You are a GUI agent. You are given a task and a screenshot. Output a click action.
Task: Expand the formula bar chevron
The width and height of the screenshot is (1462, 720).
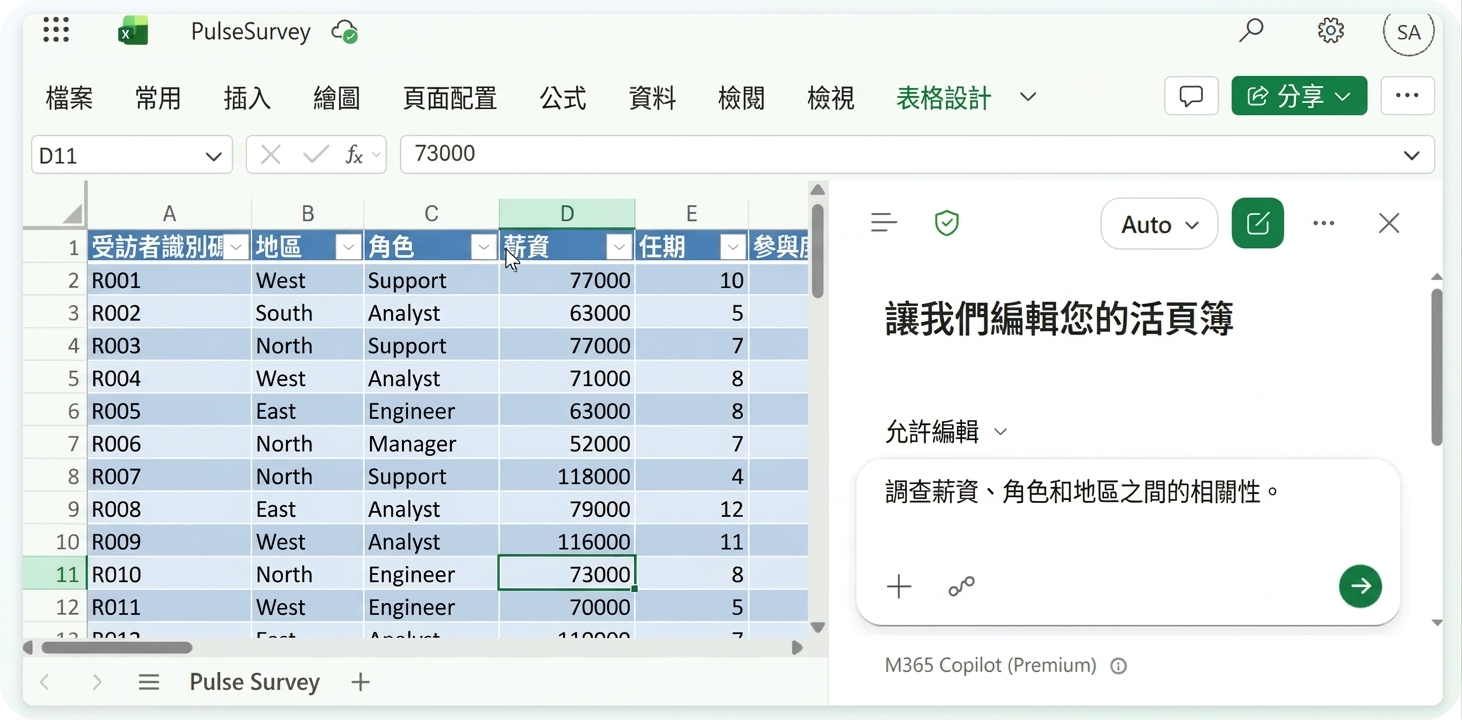pos(1412,155)
